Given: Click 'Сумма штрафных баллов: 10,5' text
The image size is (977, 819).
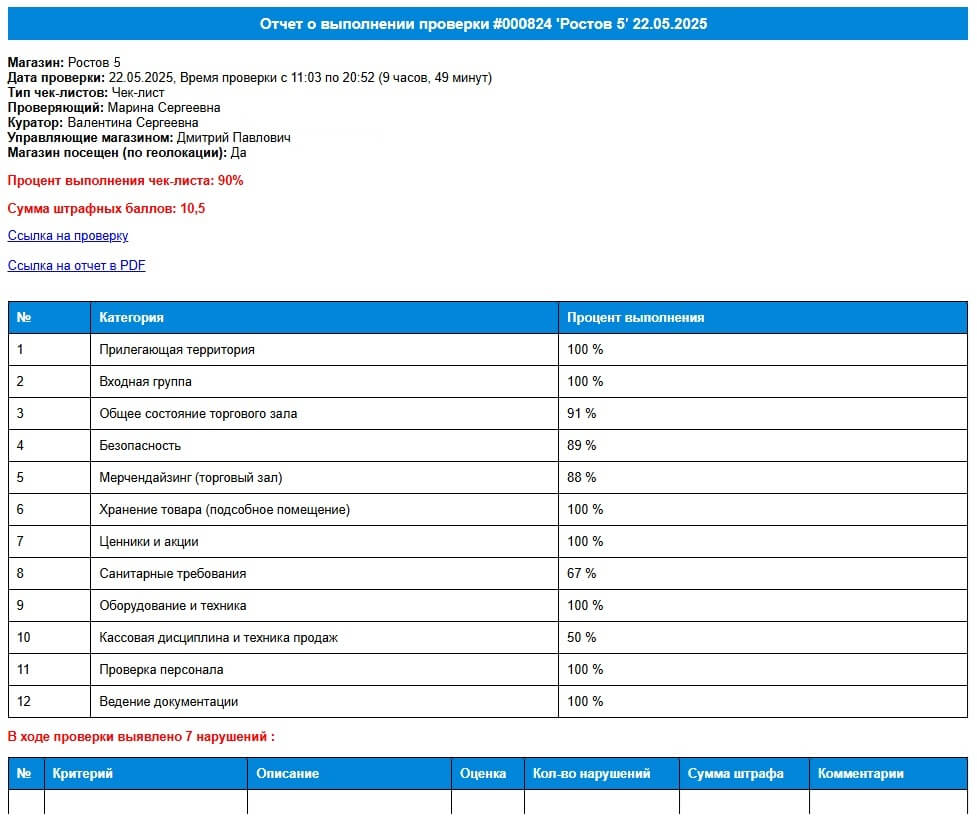Looking at the screenshot, I should pos(106,209).
